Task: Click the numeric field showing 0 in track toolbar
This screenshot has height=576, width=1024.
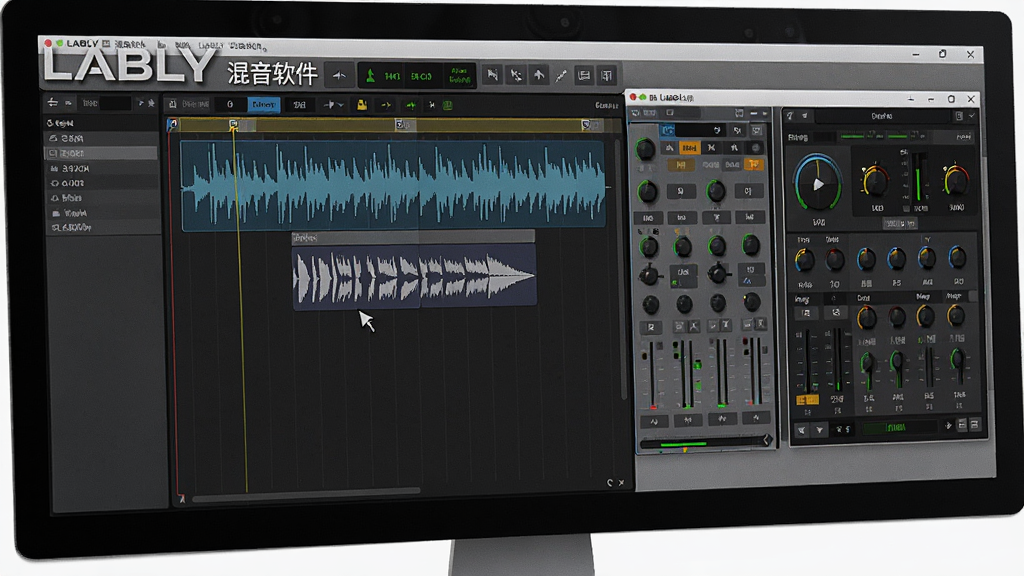Action: [x=231, y=104]
